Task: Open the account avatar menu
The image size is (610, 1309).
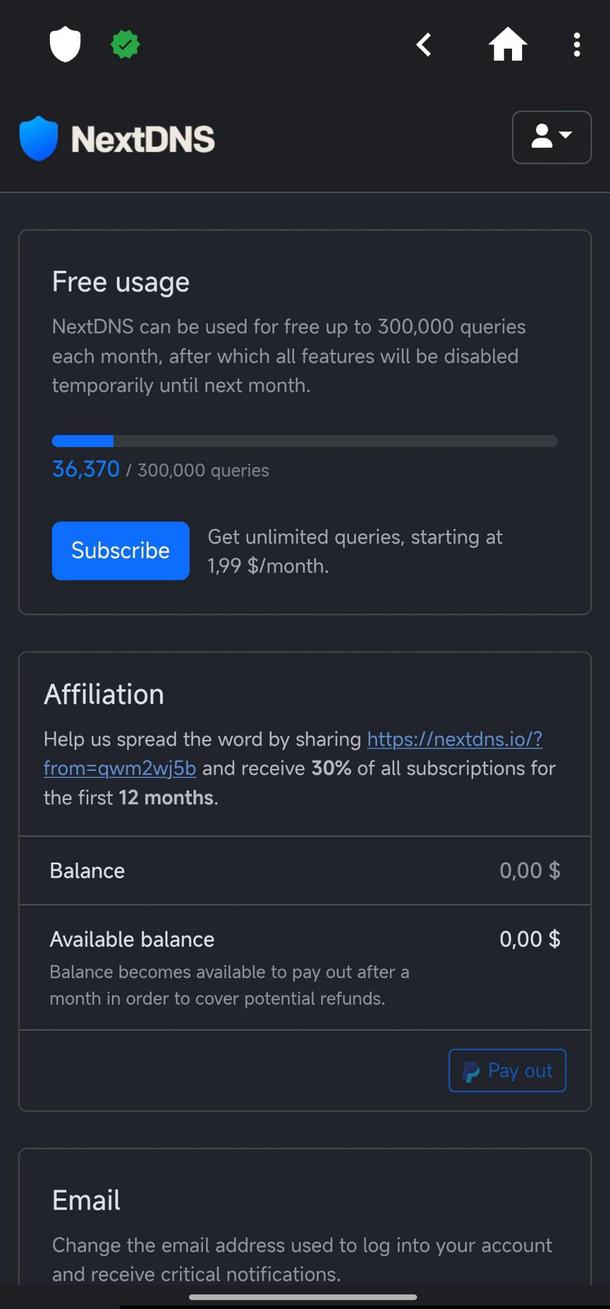Action: pyautogui.click(x=551, y=136)
